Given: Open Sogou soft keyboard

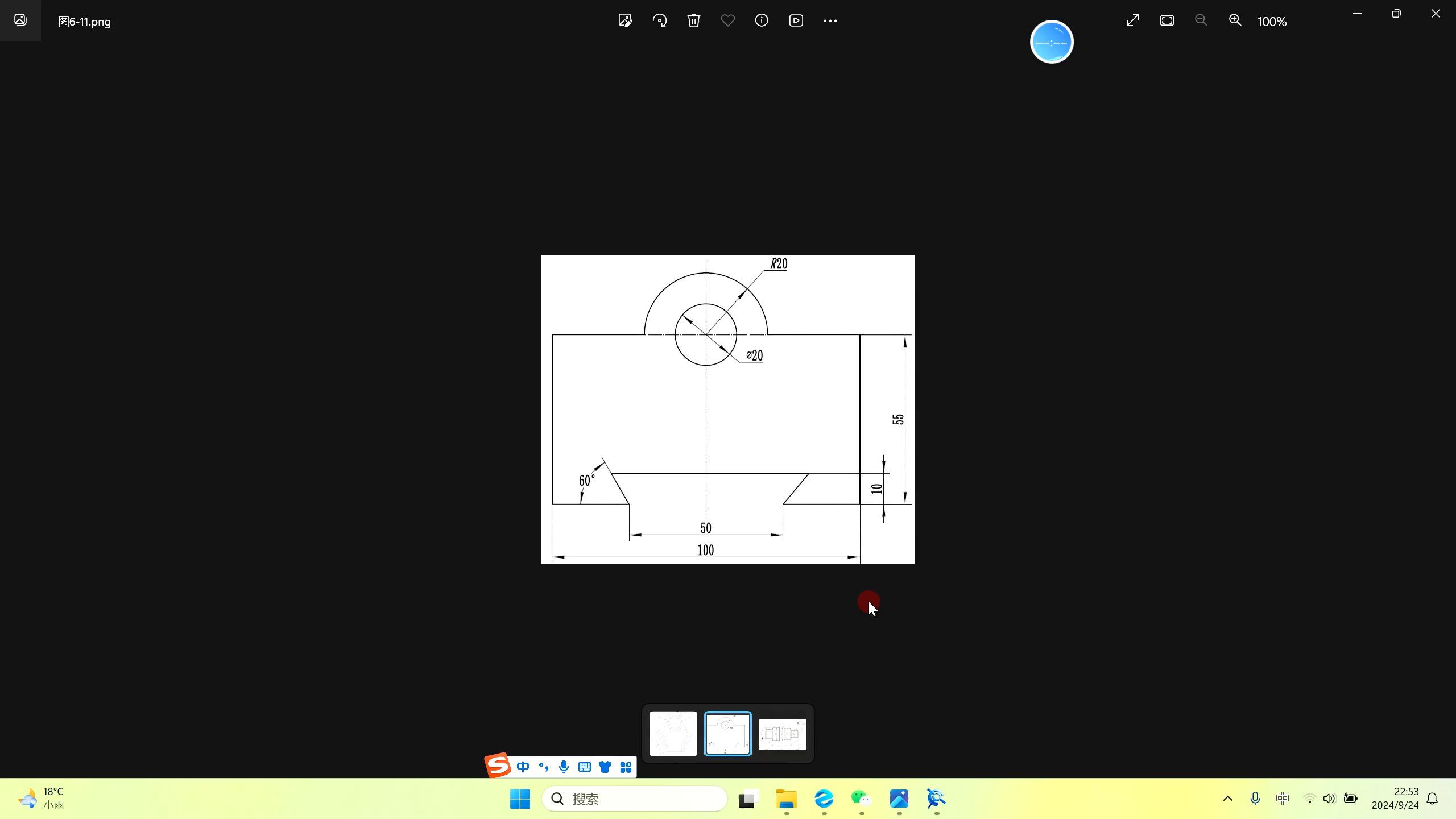Looking at the screenshot, I should (585, 767).
